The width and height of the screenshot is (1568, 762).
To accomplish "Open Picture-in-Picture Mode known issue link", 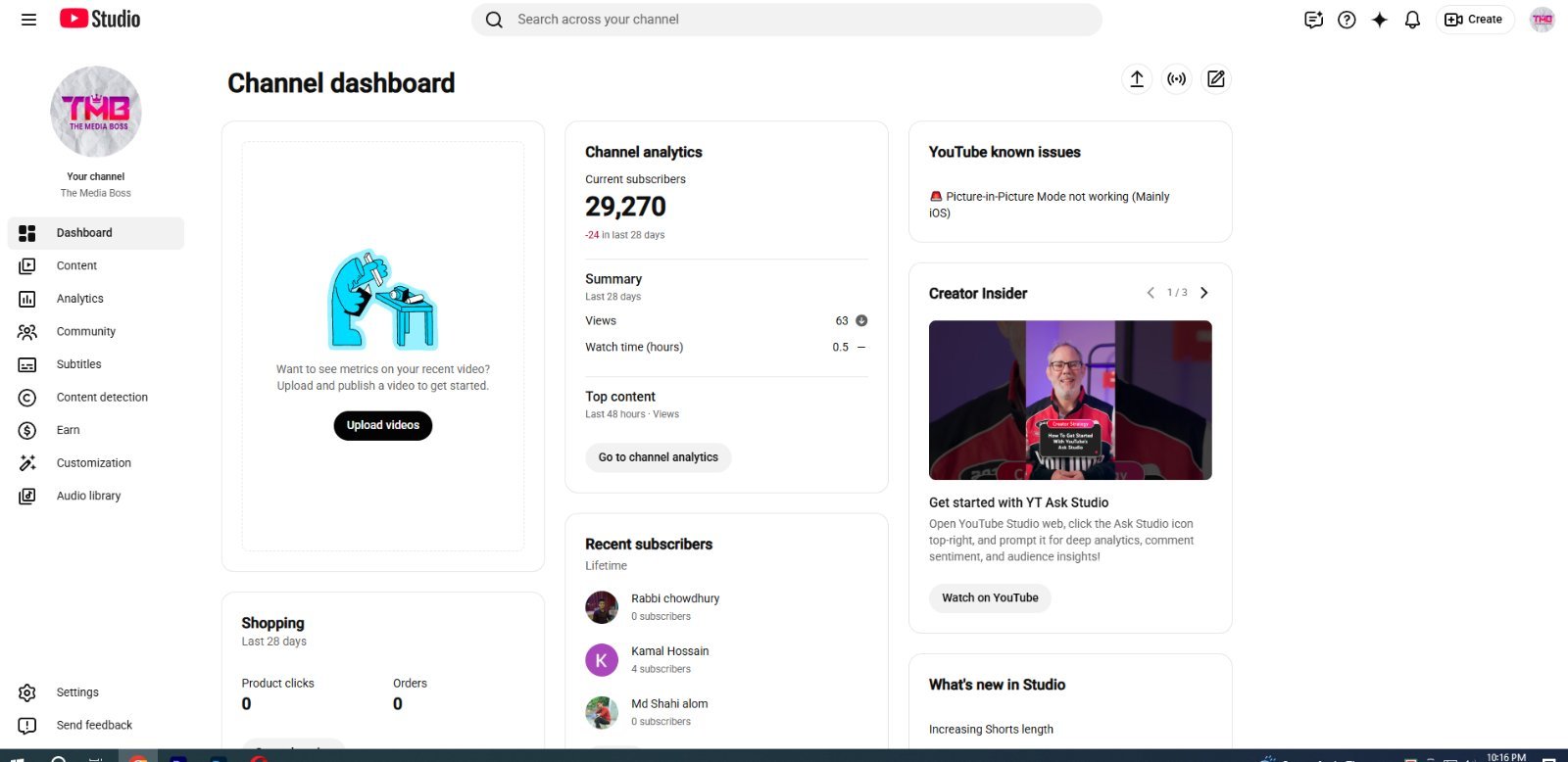I will tap(1050, 204).
